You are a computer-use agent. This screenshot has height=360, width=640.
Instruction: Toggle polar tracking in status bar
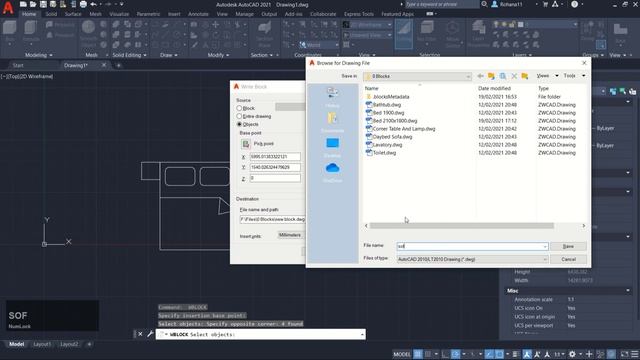pos(456,354)
